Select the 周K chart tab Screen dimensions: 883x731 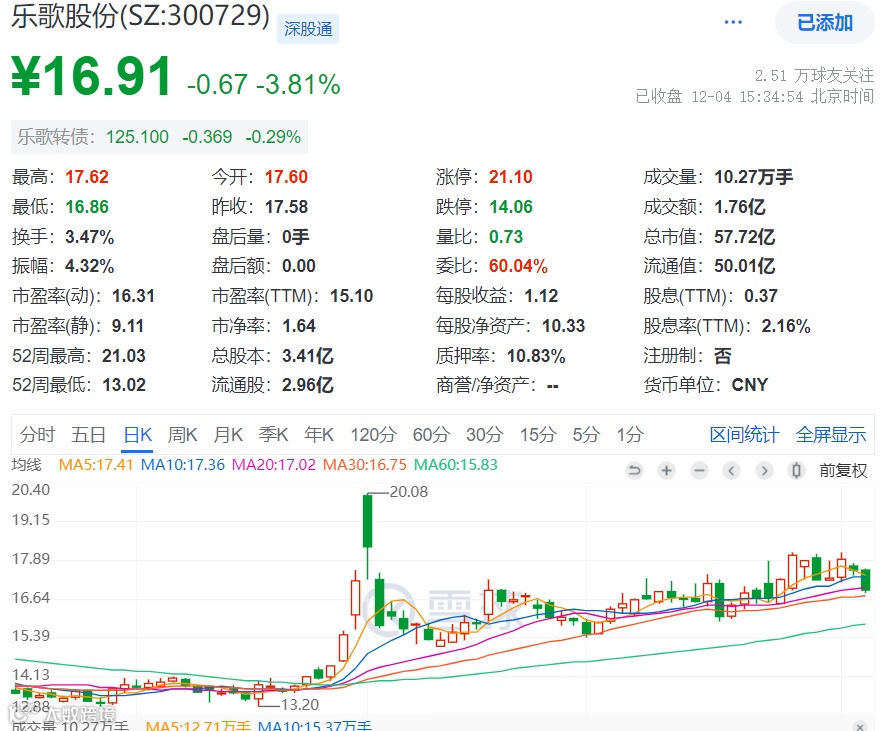182,435
